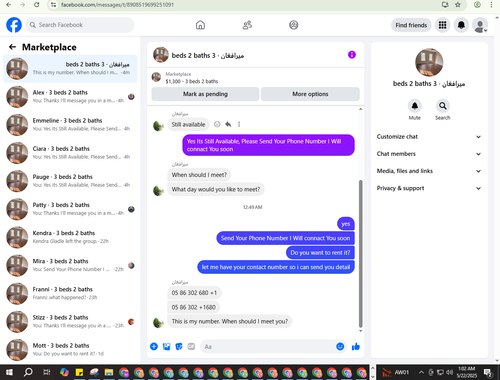React to the 'Still available' message
500x380 pixels.
click(x=217, y=124)
